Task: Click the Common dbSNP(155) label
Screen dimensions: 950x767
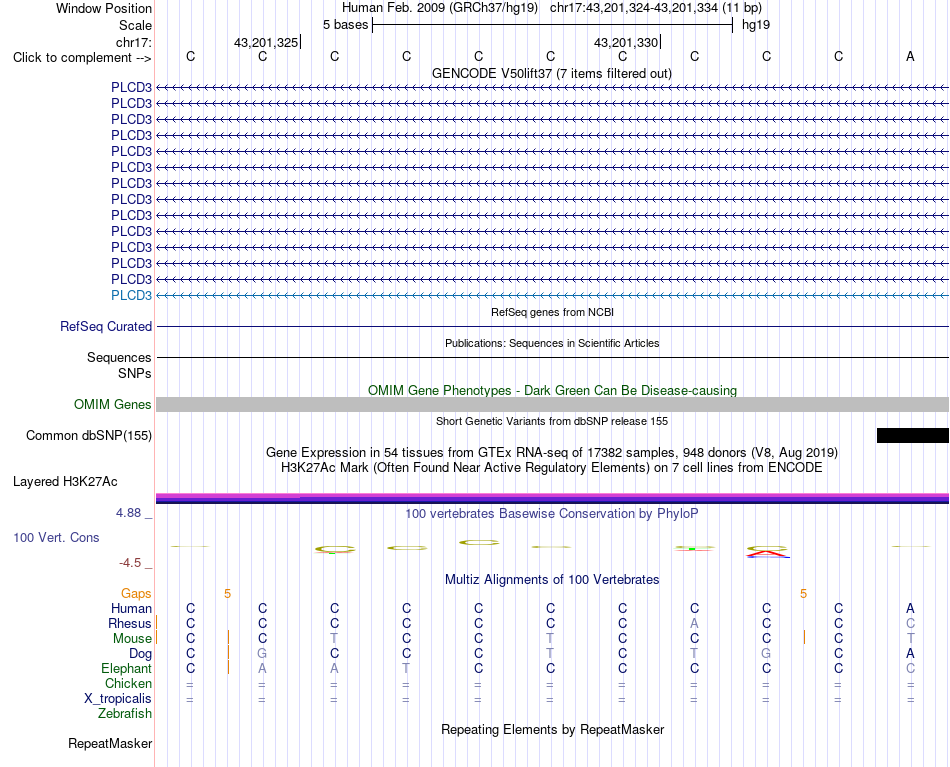Action: click(88, 436)
